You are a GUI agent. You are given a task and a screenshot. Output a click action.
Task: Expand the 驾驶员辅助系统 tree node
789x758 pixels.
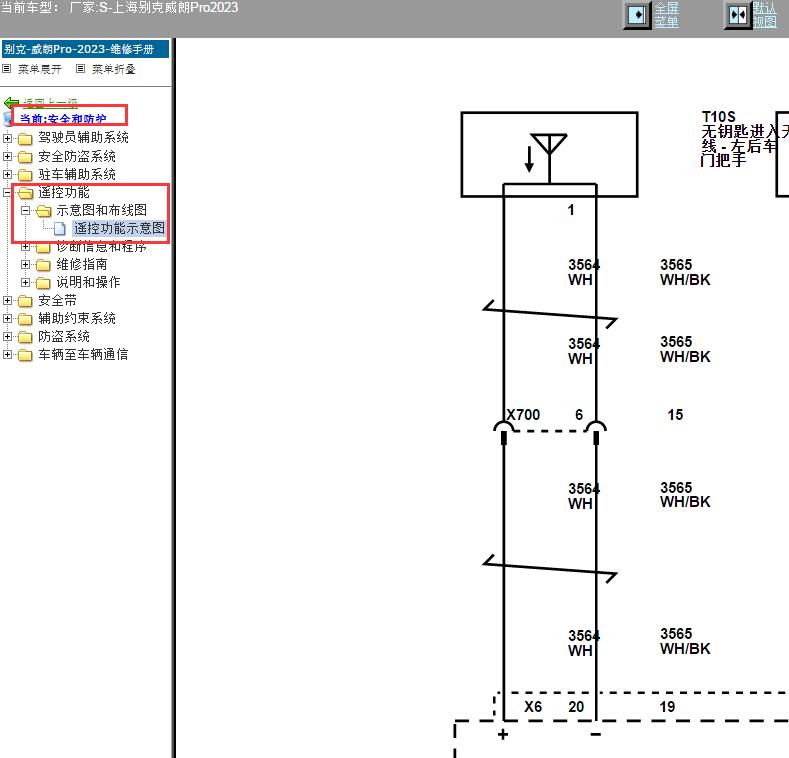[x=7, y=137]
